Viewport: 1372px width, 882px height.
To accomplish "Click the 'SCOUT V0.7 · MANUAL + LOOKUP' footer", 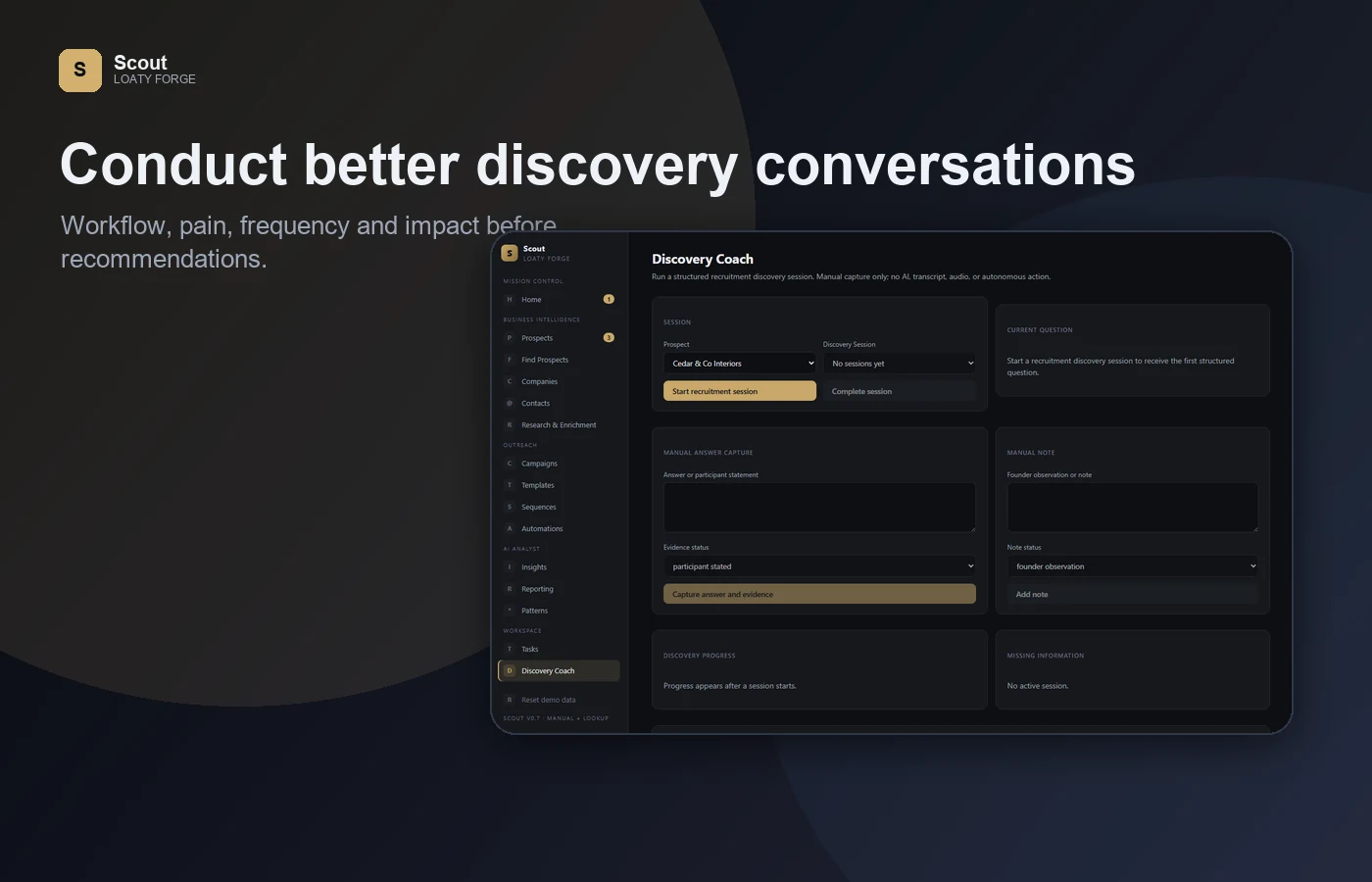I will point(556,718).
